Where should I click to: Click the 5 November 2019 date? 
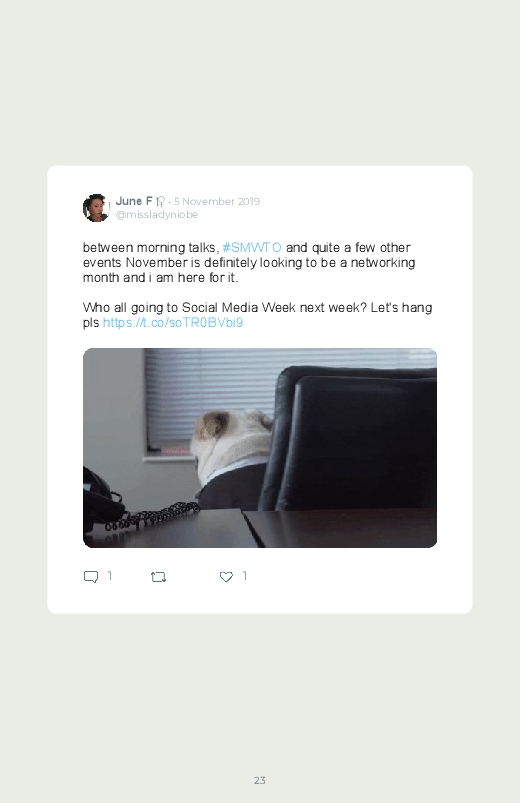217,202
